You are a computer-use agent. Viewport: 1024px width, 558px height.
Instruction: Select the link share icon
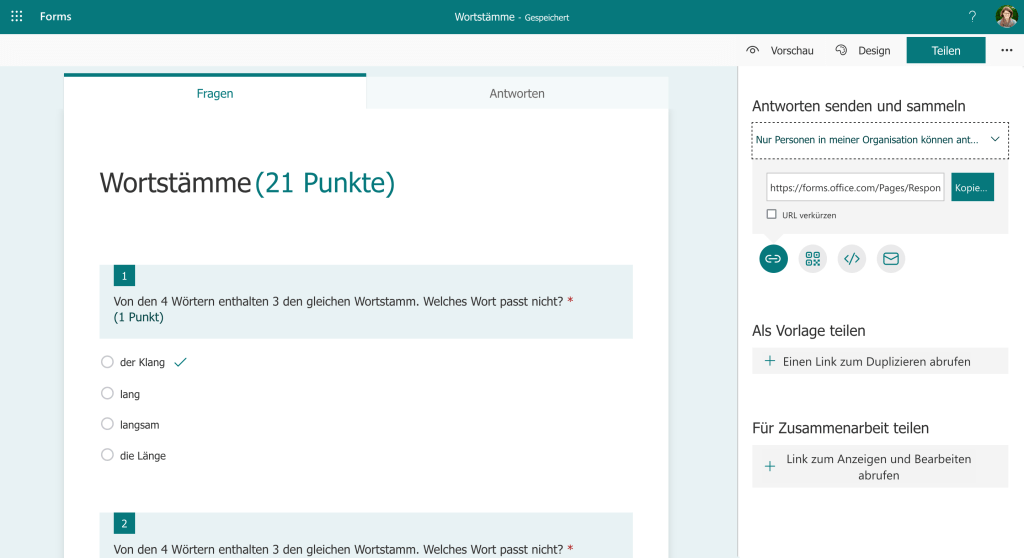tap(773, 259)
